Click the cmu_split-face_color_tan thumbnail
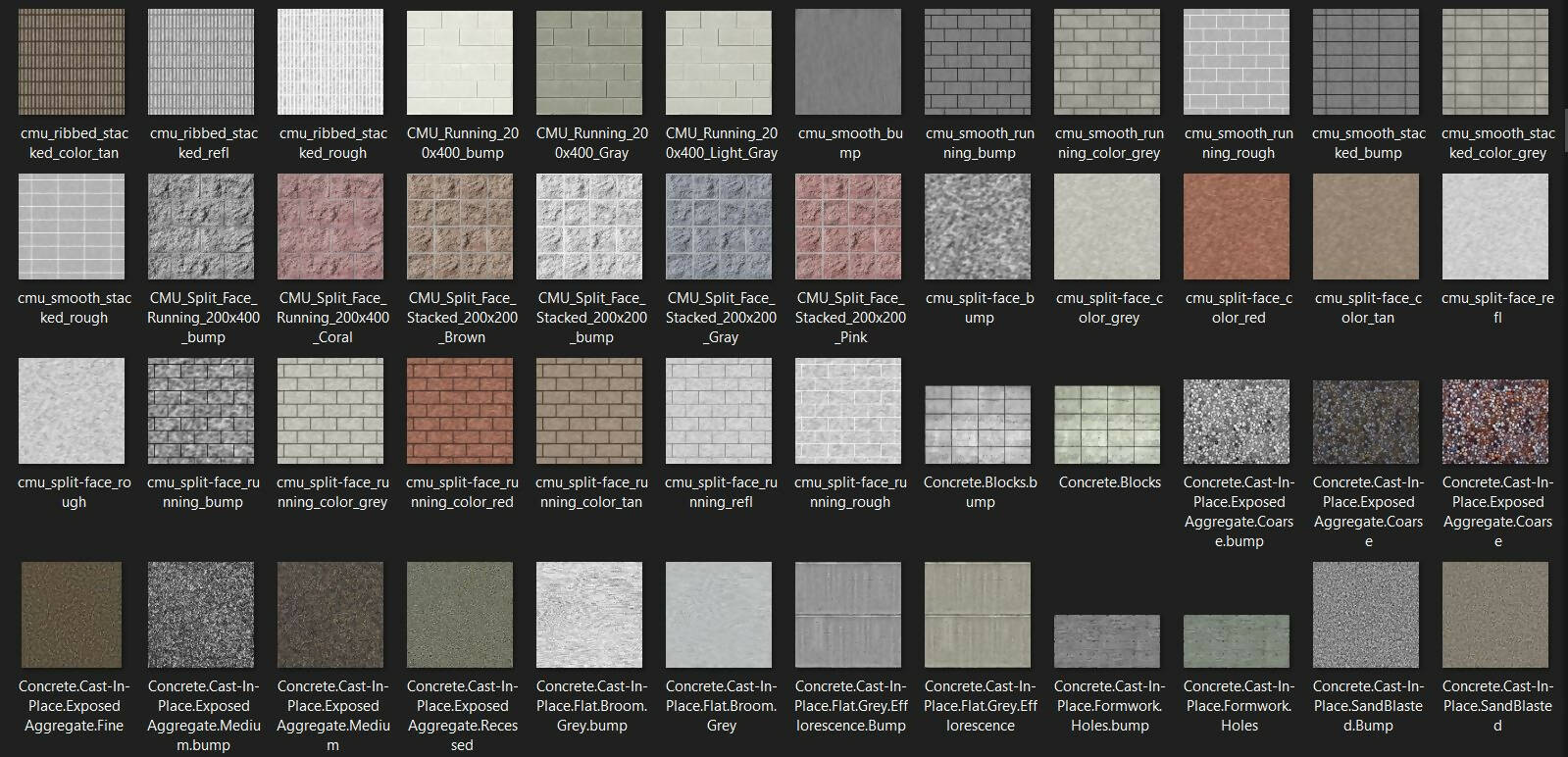 pyautogui.click(x=1366, y=227)
